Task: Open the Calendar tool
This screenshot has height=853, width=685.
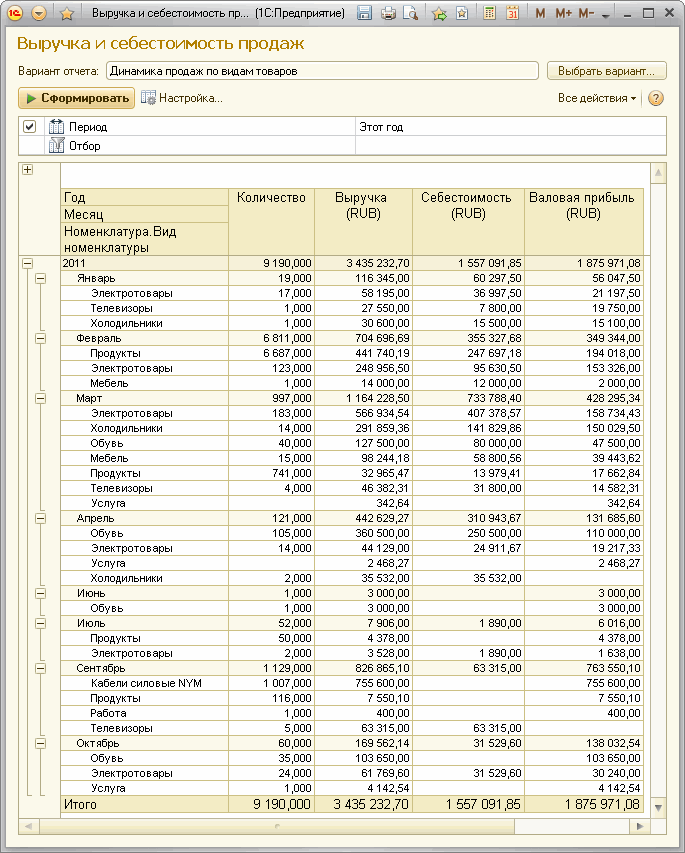Action: (512, 14)
